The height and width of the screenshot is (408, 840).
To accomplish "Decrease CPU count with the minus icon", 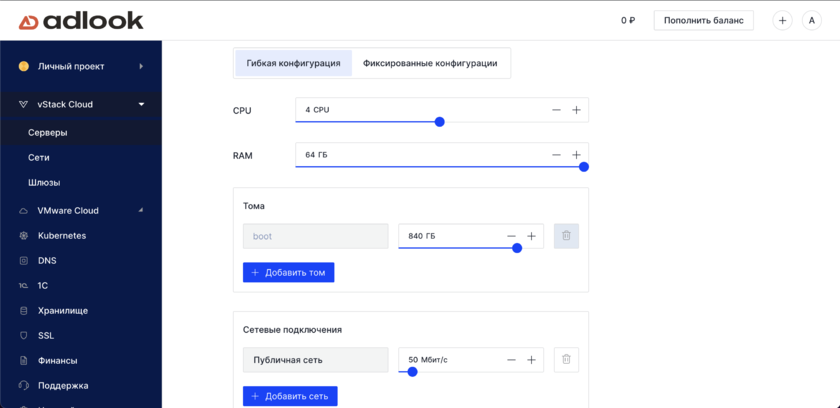I will (x=556, y=110).
